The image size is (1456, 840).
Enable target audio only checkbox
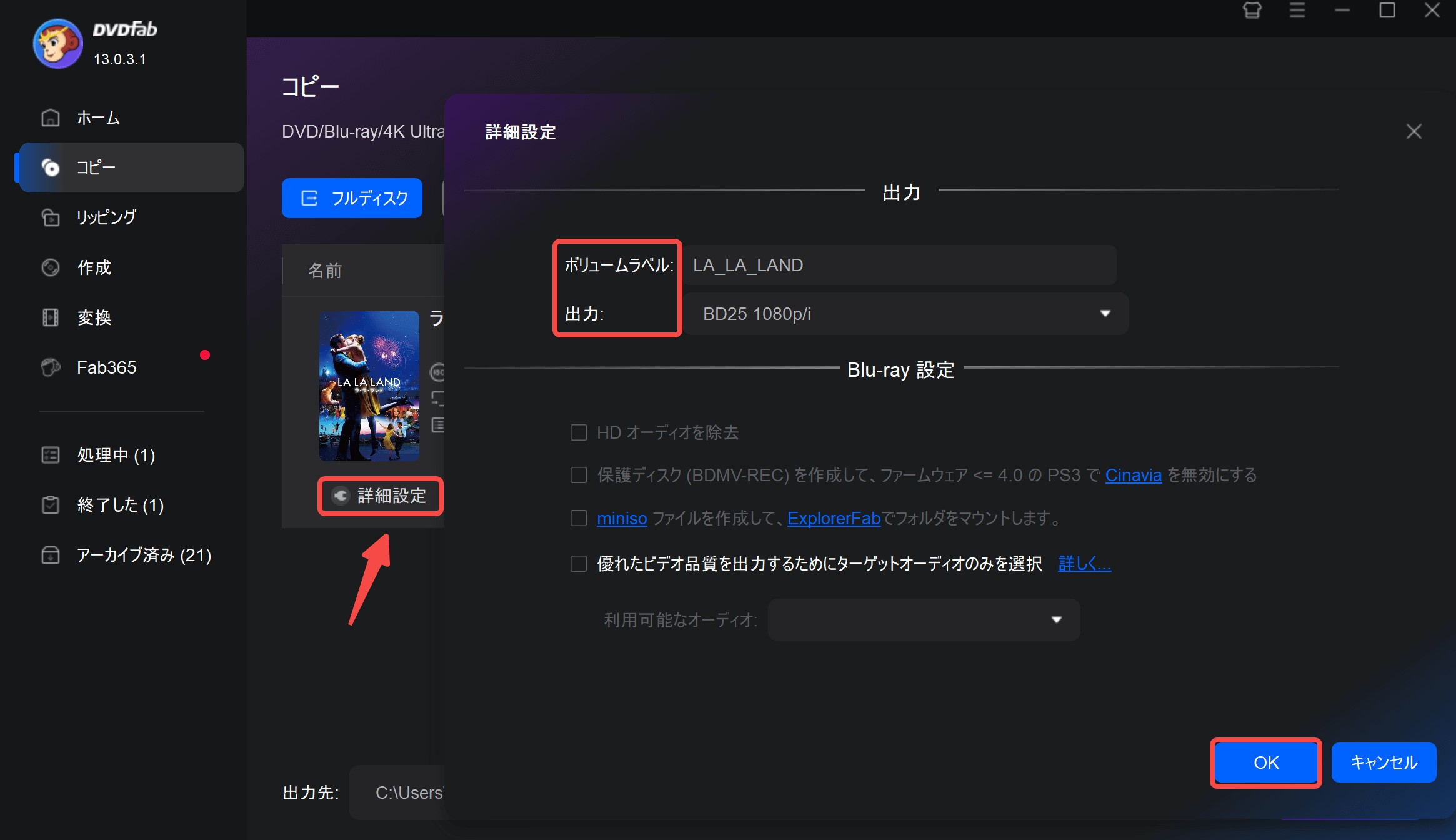point(579,564)
